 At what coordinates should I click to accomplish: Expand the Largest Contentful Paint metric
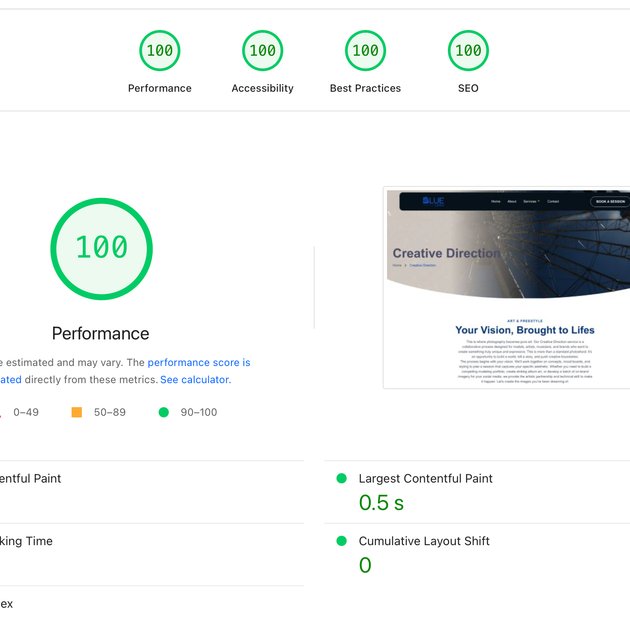point(426,479)
